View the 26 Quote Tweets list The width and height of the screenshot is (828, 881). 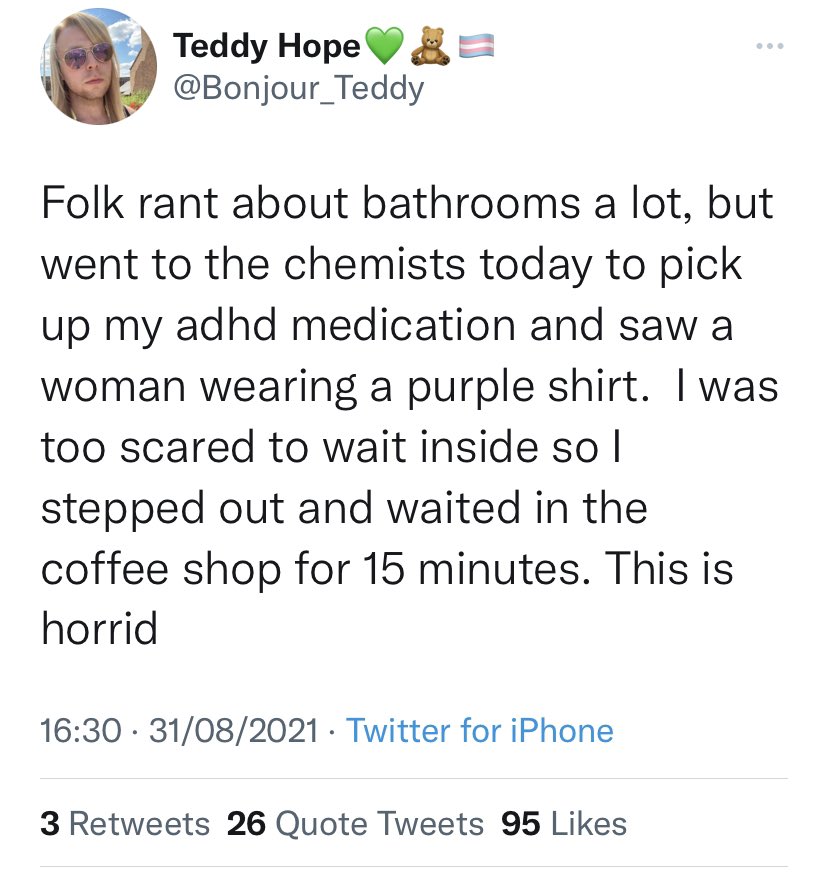click(x=356, y=823)
